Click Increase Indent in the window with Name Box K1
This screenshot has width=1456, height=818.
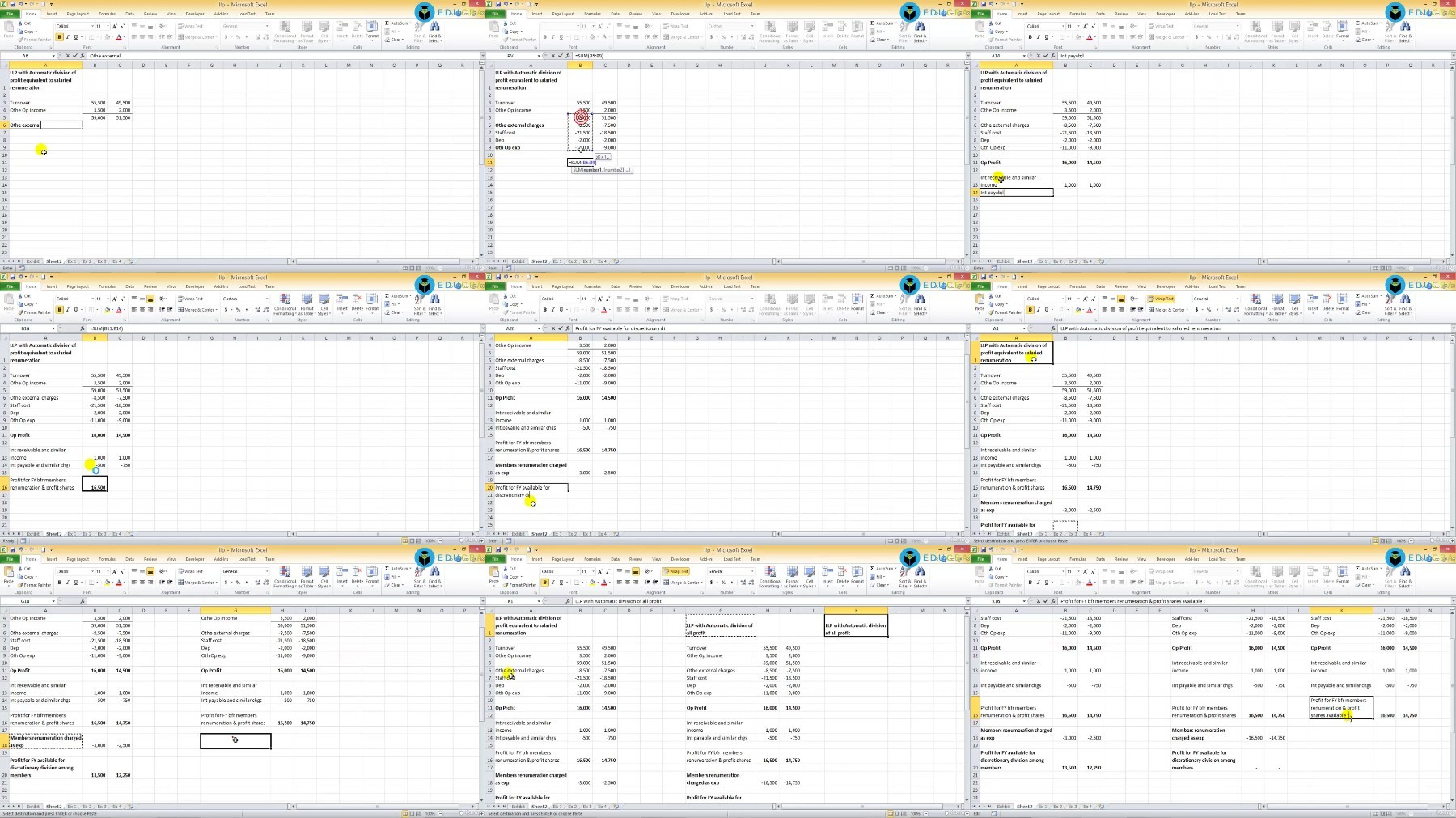click(x=655, y=582)
